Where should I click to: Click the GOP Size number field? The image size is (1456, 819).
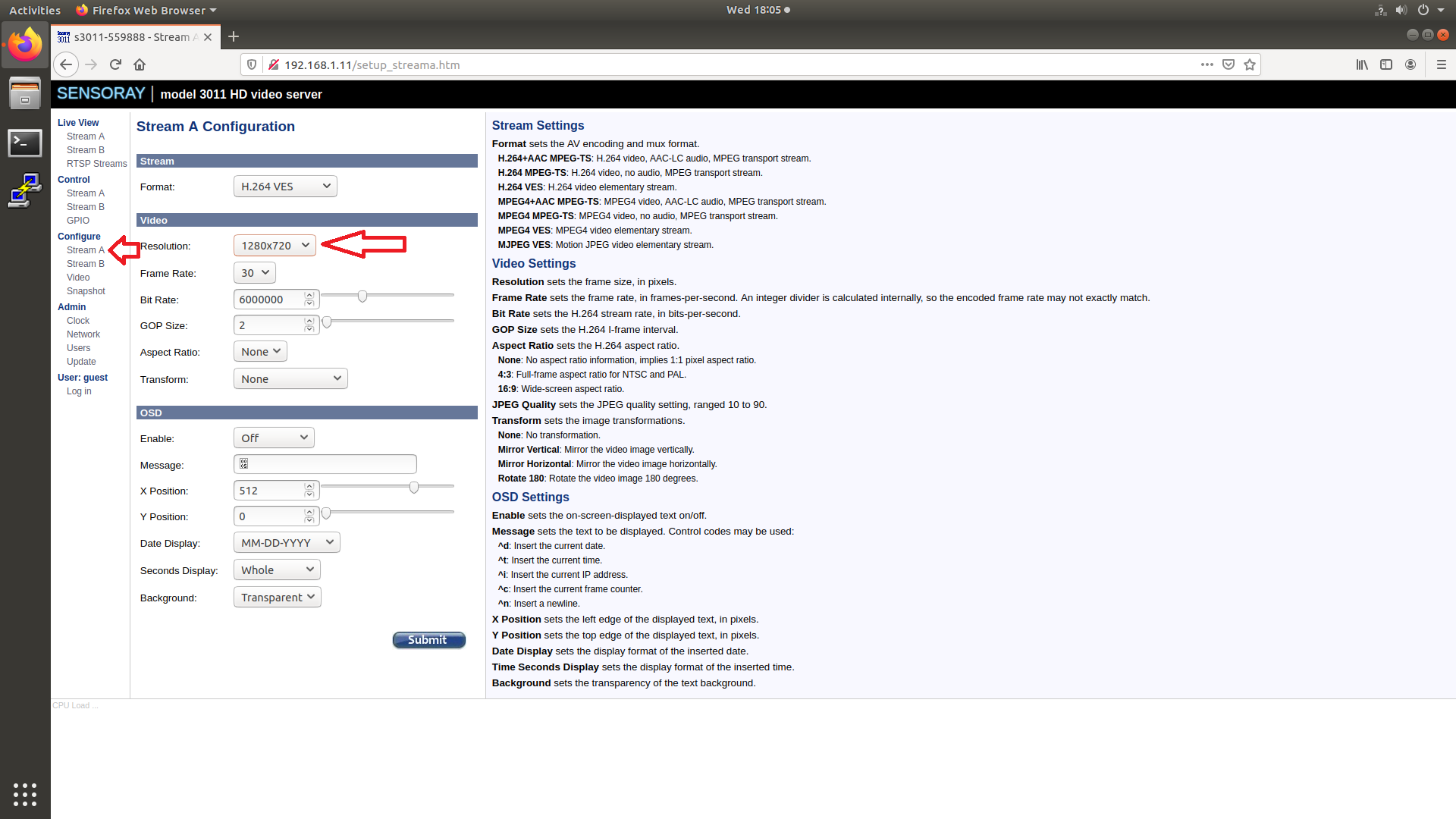pos(276,325)
